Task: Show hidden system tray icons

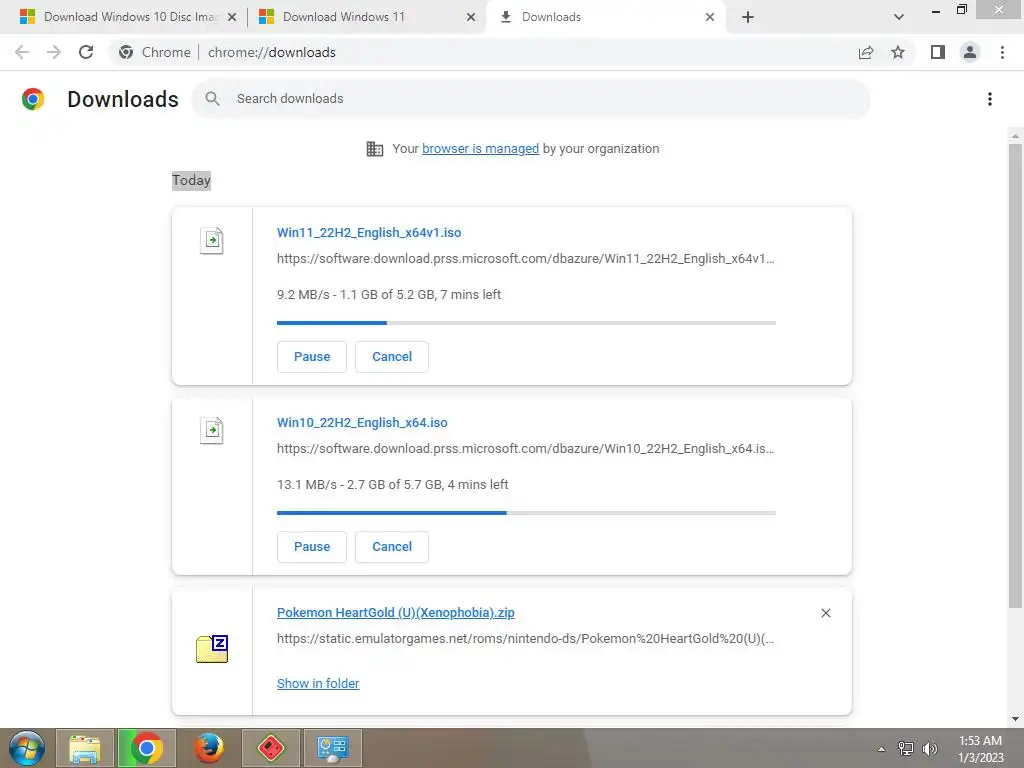Action: click(881, 749)
